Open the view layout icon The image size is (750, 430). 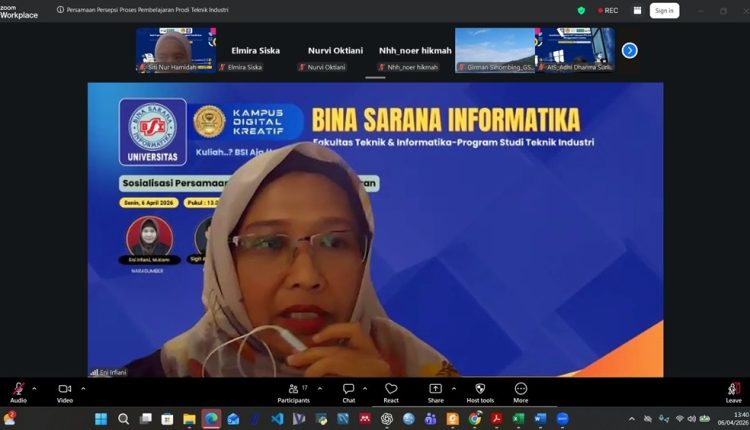[x=637, y=11]
